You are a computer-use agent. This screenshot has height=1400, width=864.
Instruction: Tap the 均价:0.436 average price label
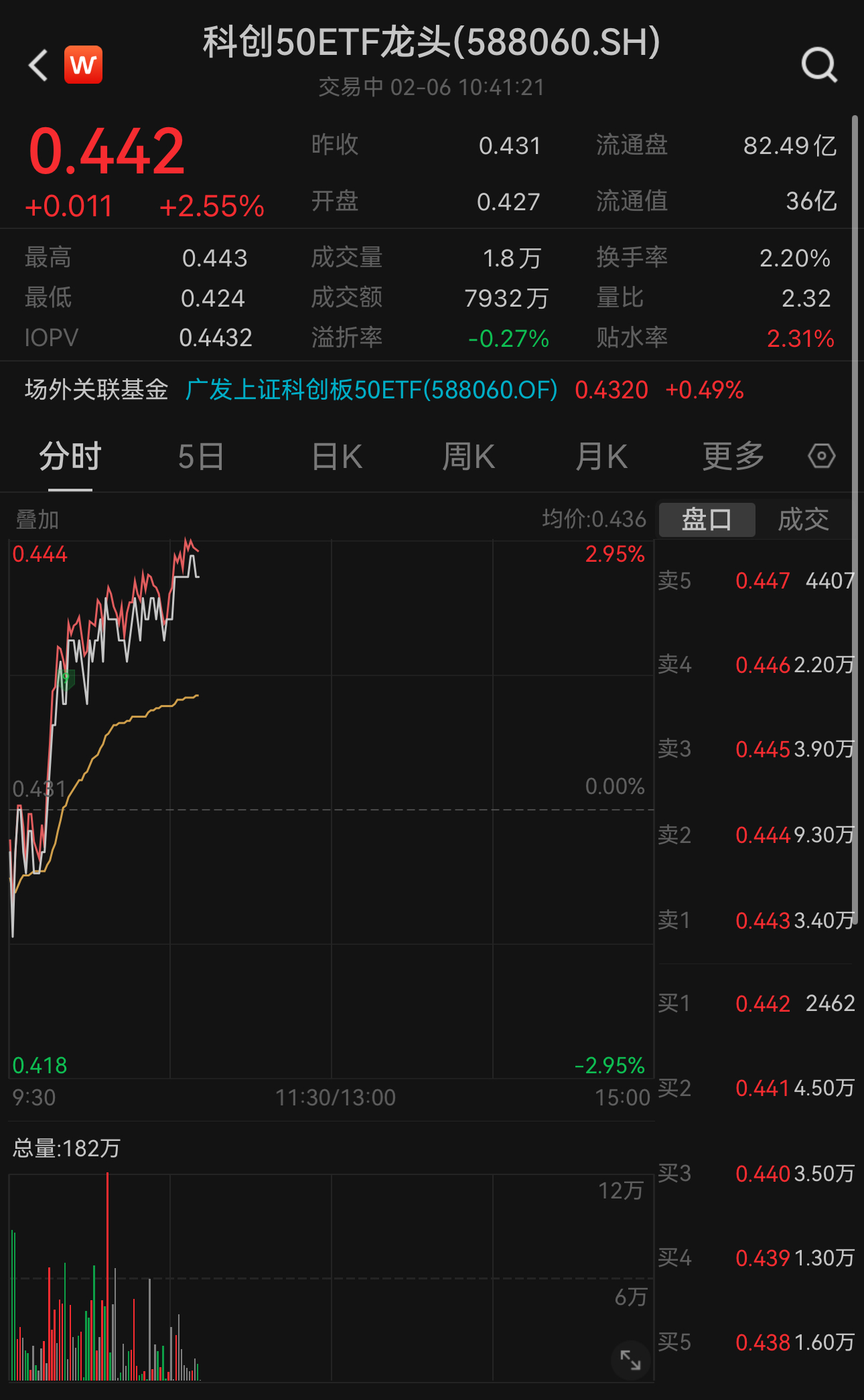pyautogui.click(x=594, y=520)
